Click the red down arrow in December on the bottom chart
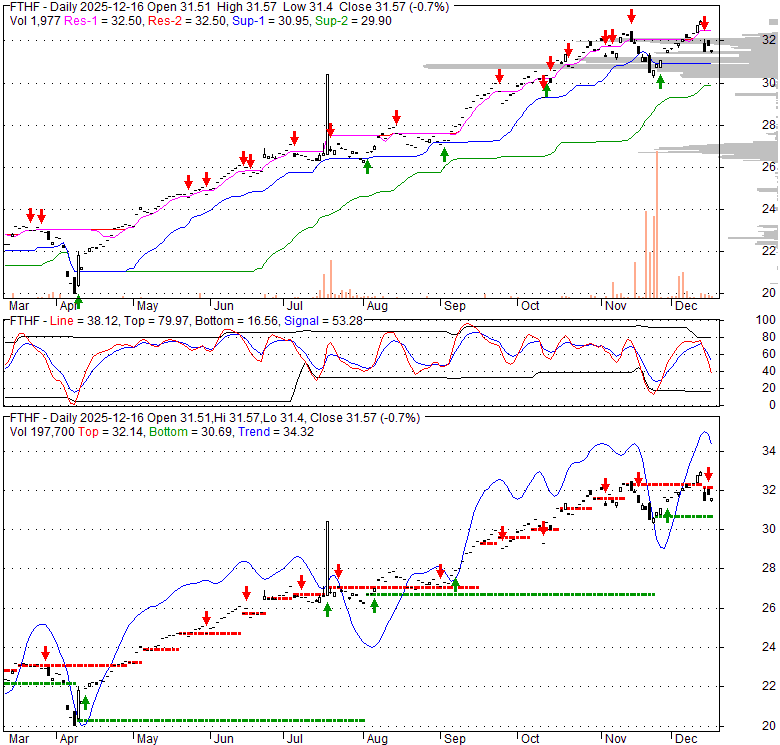The image size is (780, 745). (x=707, y=474)
